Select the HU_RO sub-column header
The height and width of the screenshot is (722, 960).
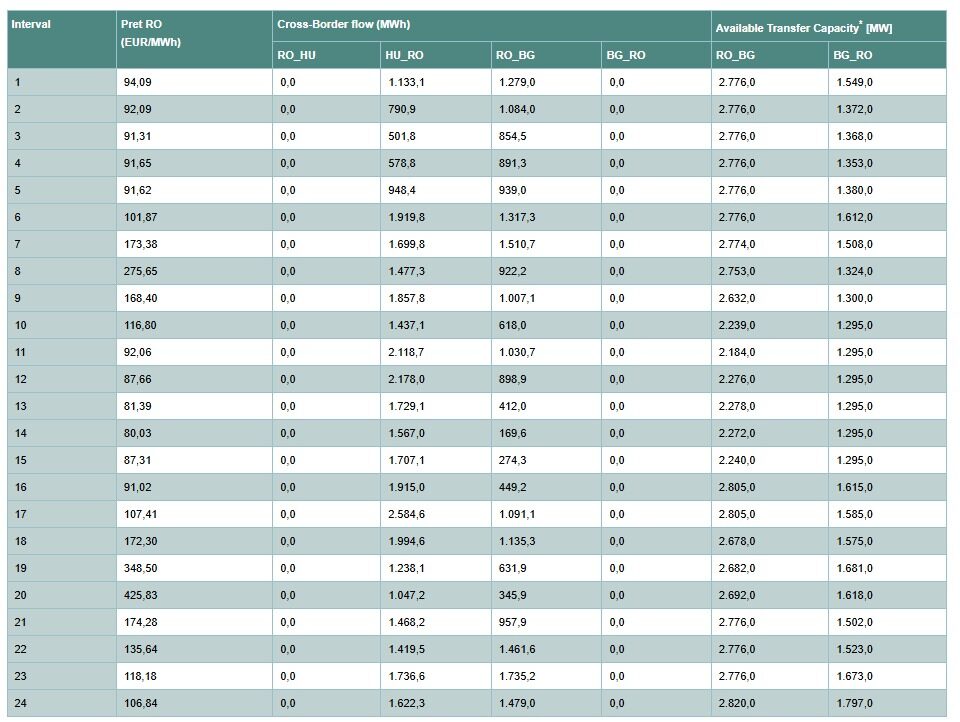pyautogui.click(x=404, y=55)
